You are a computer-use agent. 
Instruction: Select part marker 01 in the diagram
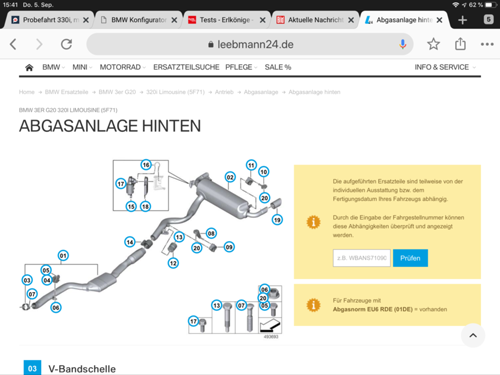click(x=63, y=256)
